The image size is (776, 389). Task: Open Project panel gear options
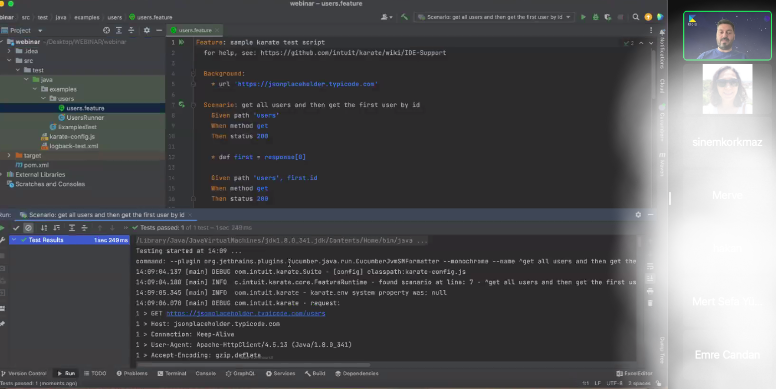pyautogui.click(x=146, y=30)
